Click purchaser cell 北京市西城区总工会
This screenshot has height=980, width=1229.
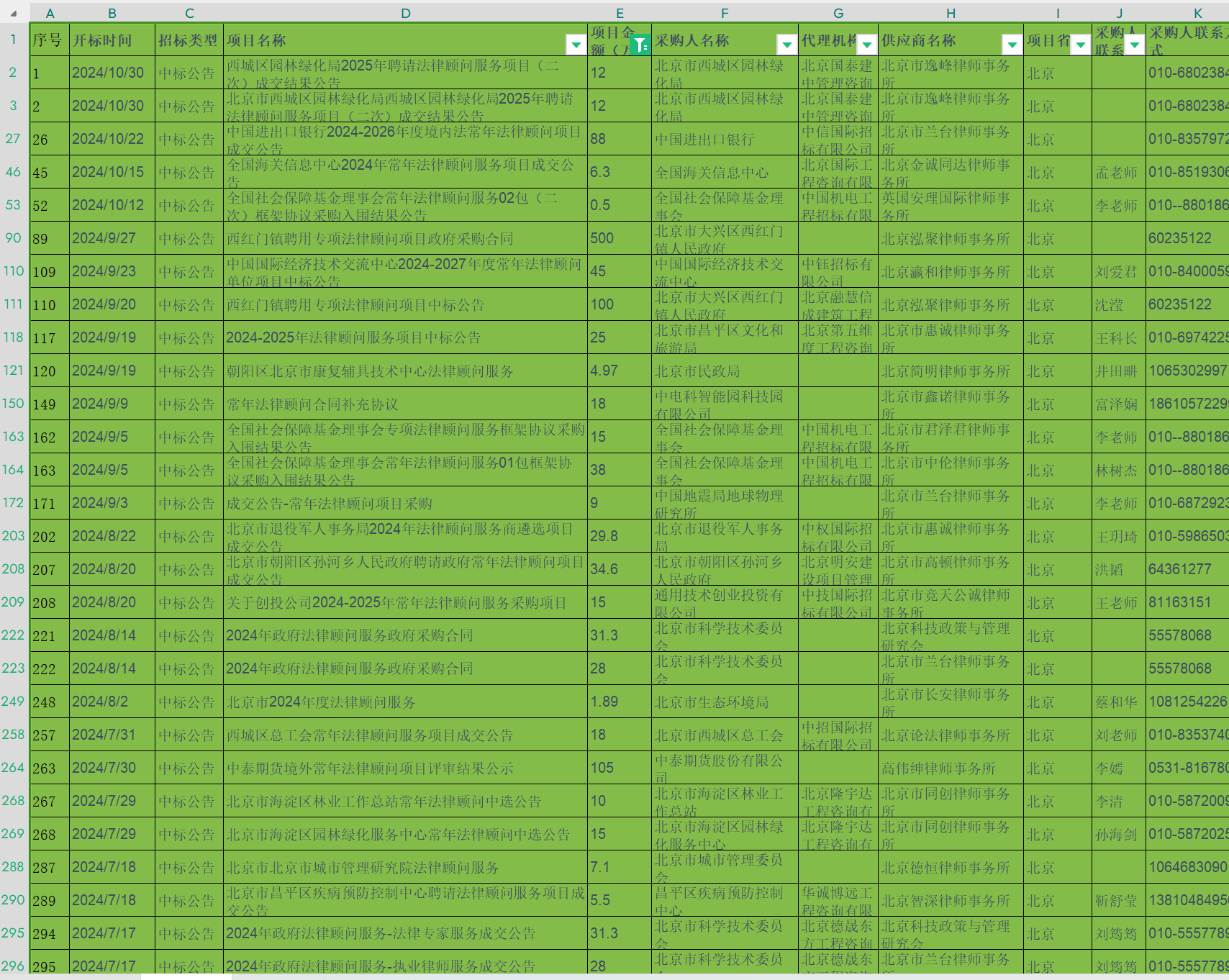coord(725,735)
